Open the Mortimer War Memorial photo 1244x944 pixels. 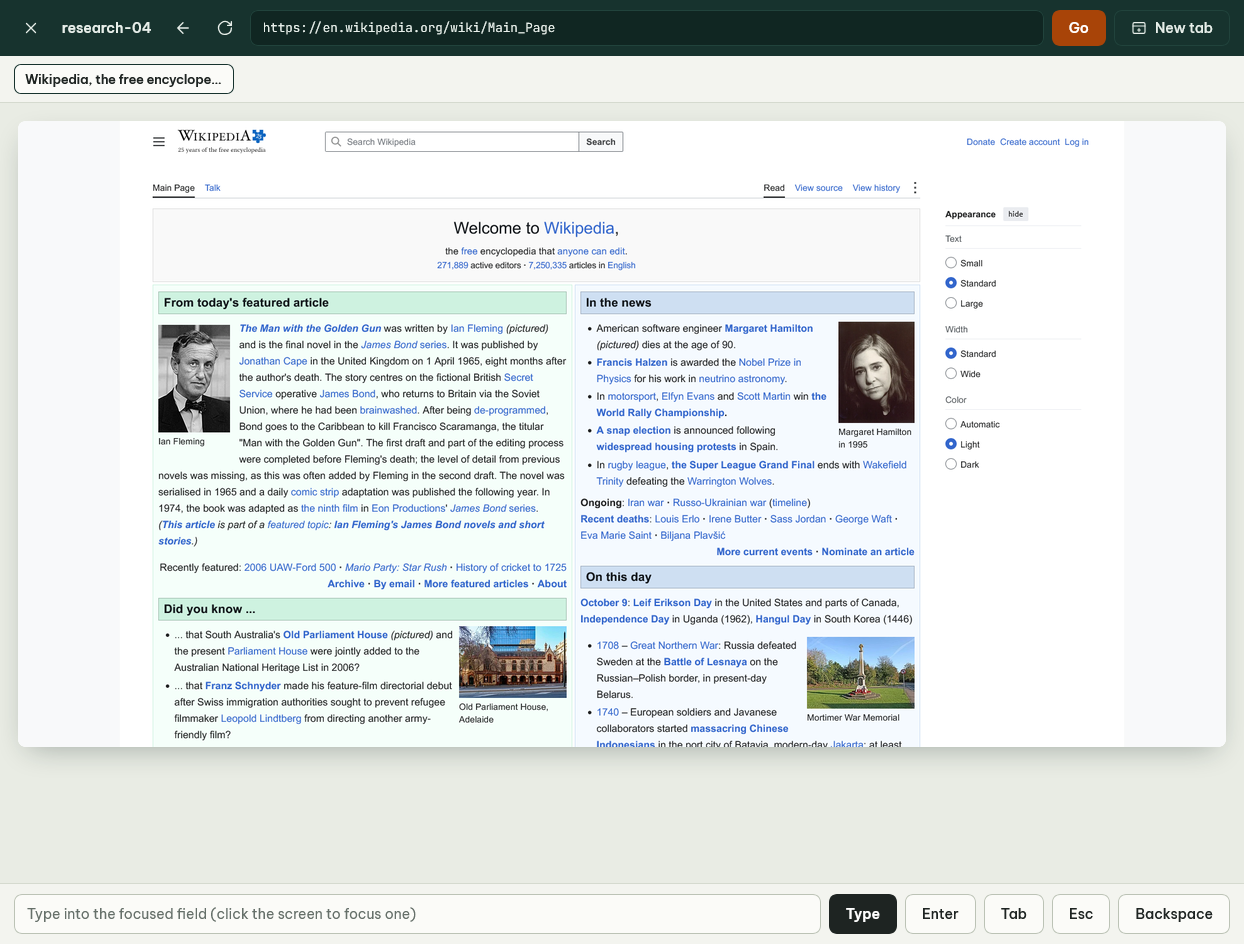pos(860,672)
